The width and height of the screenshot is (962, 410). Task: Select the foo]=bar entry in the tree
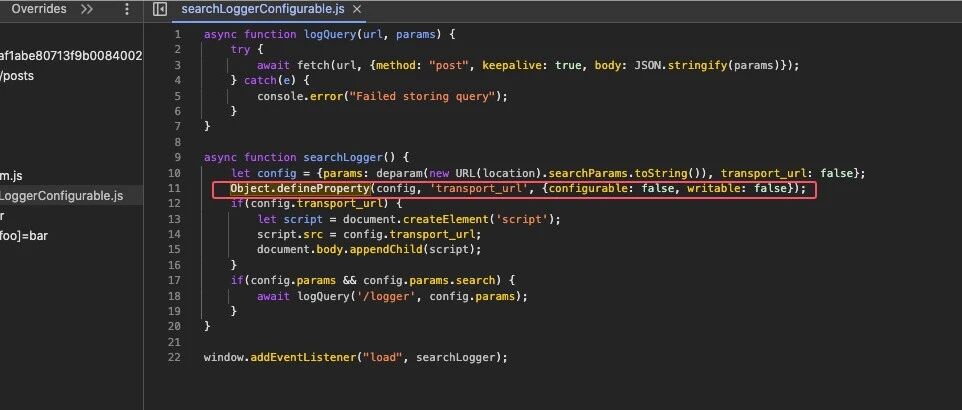point(24,236)
